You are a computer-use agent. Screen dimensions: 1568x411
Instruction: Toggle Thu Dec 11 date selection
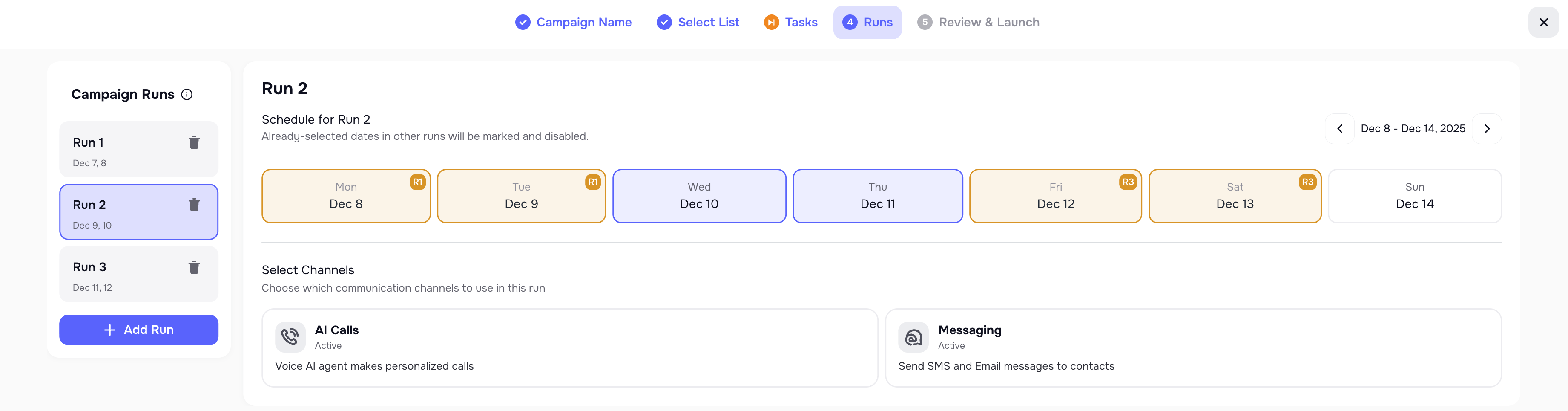tap(877, 196)
